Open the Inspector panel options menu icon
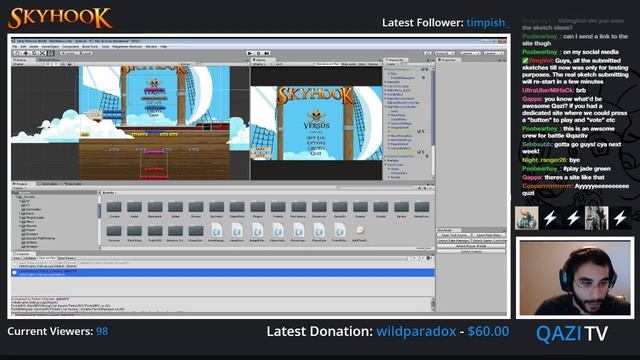Image resolution: width=640 pixels, height=360 pixels. tap(504, 60)
